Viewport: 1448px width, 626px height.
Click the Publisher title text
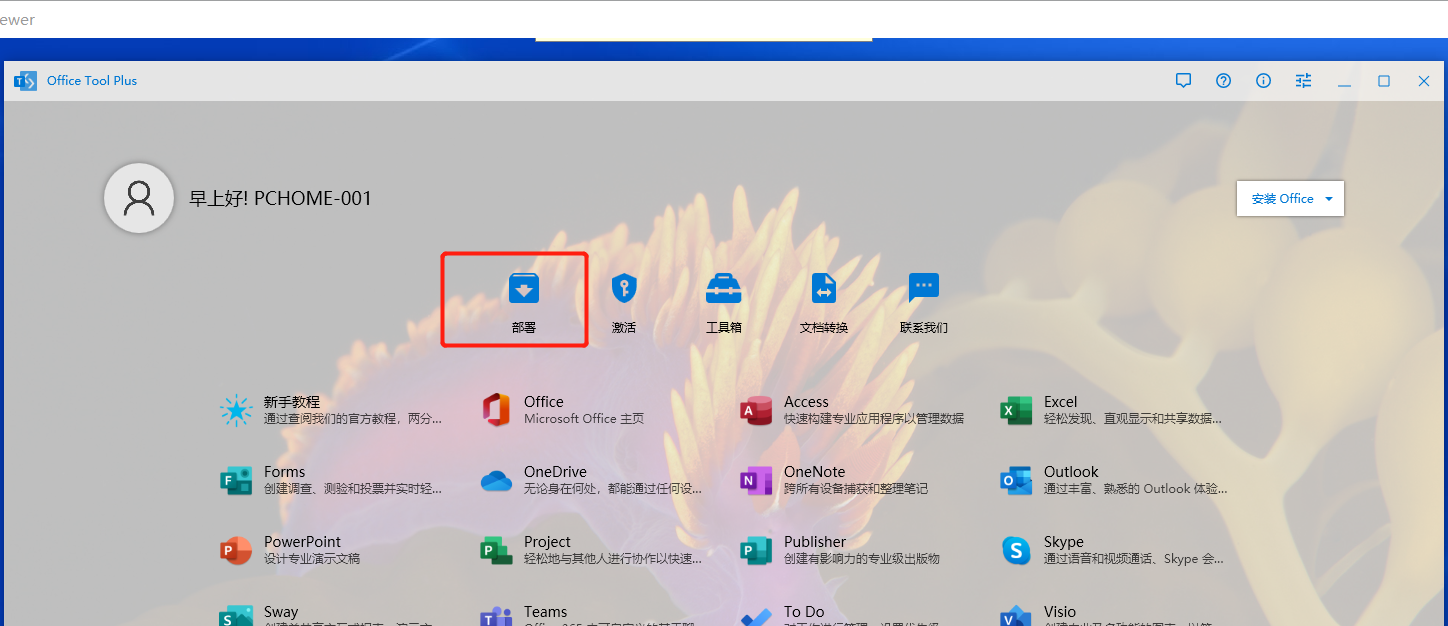815,542
